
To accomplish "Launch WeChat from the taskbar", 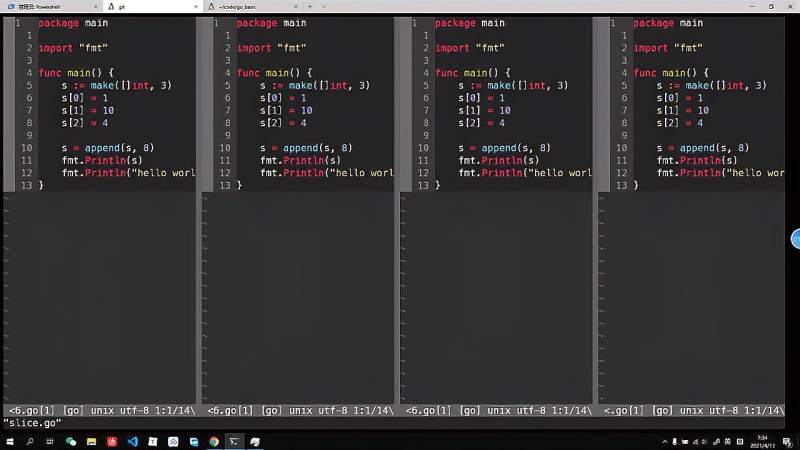I will [71, 442].
